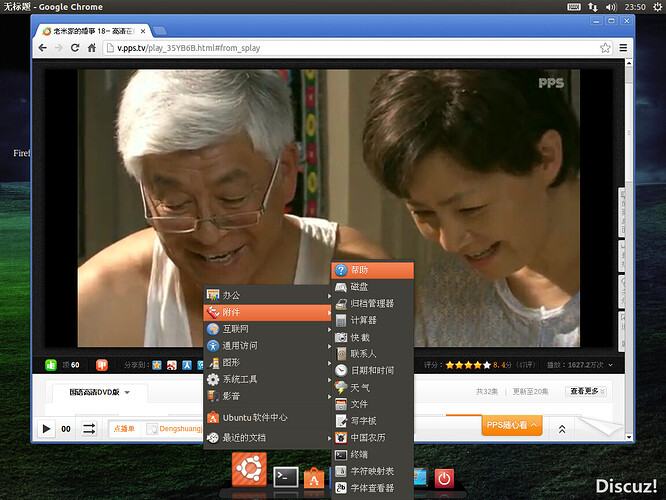This screenshot has width=666, height=500.
Task: Launch 磁盘 disk utility
Action: point(373,287)
